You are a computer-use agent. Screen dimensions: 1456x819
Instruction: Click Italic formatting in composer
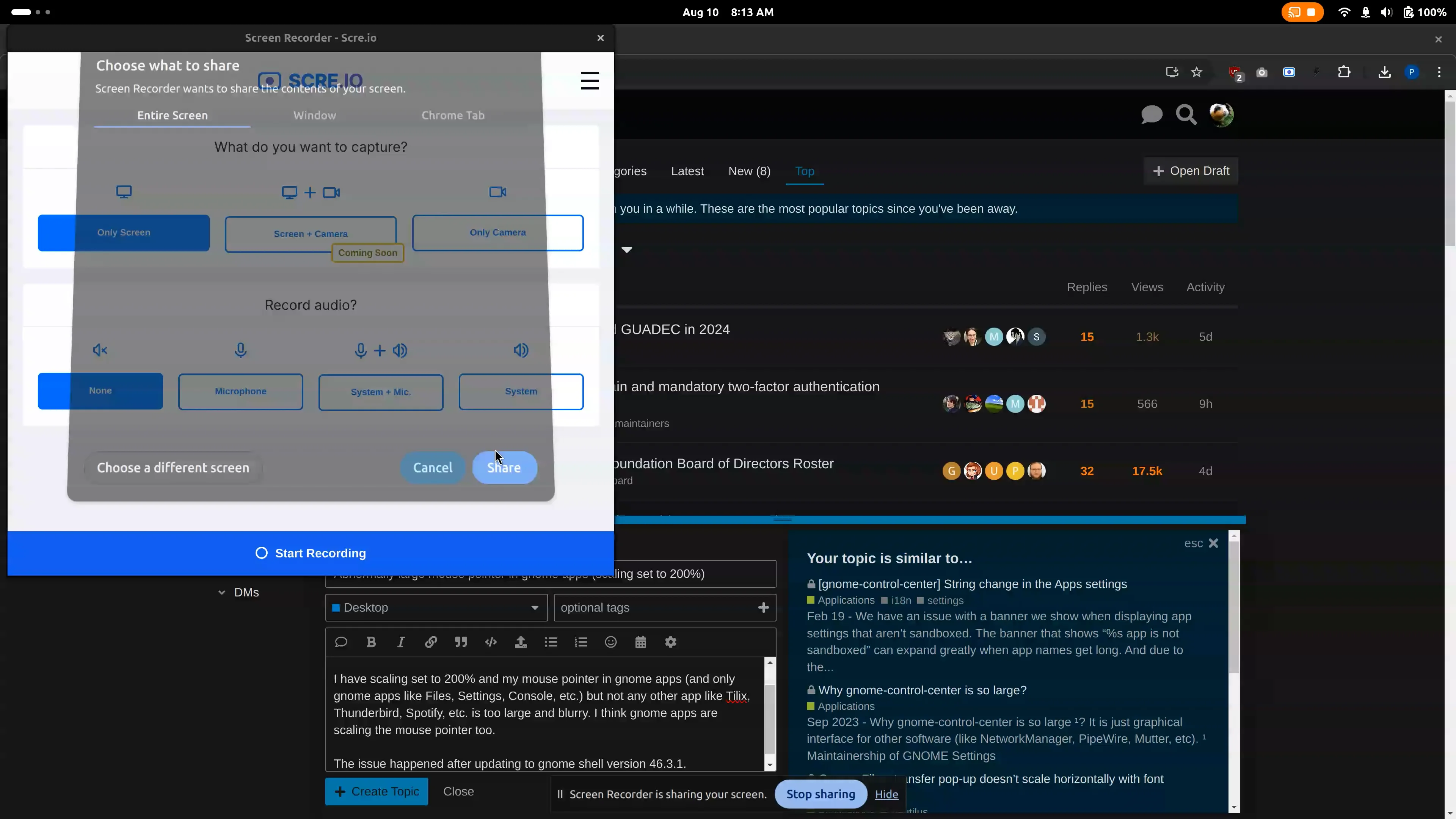pos(401,642)
